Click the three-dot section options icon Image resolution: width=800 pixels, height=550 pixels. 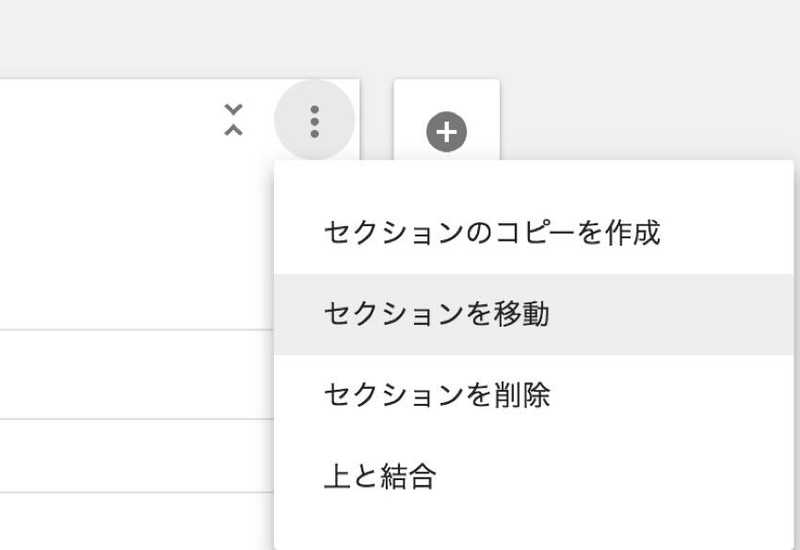314,121
